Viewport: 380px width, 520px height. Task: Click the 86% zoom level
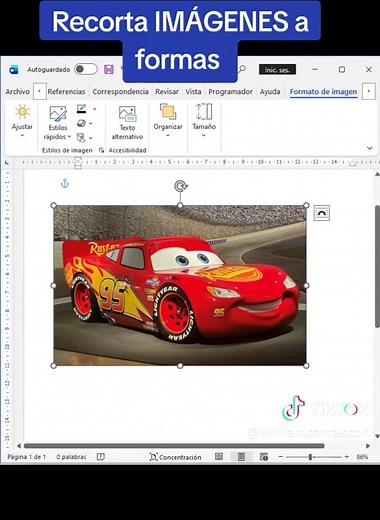tap(362, 457)
